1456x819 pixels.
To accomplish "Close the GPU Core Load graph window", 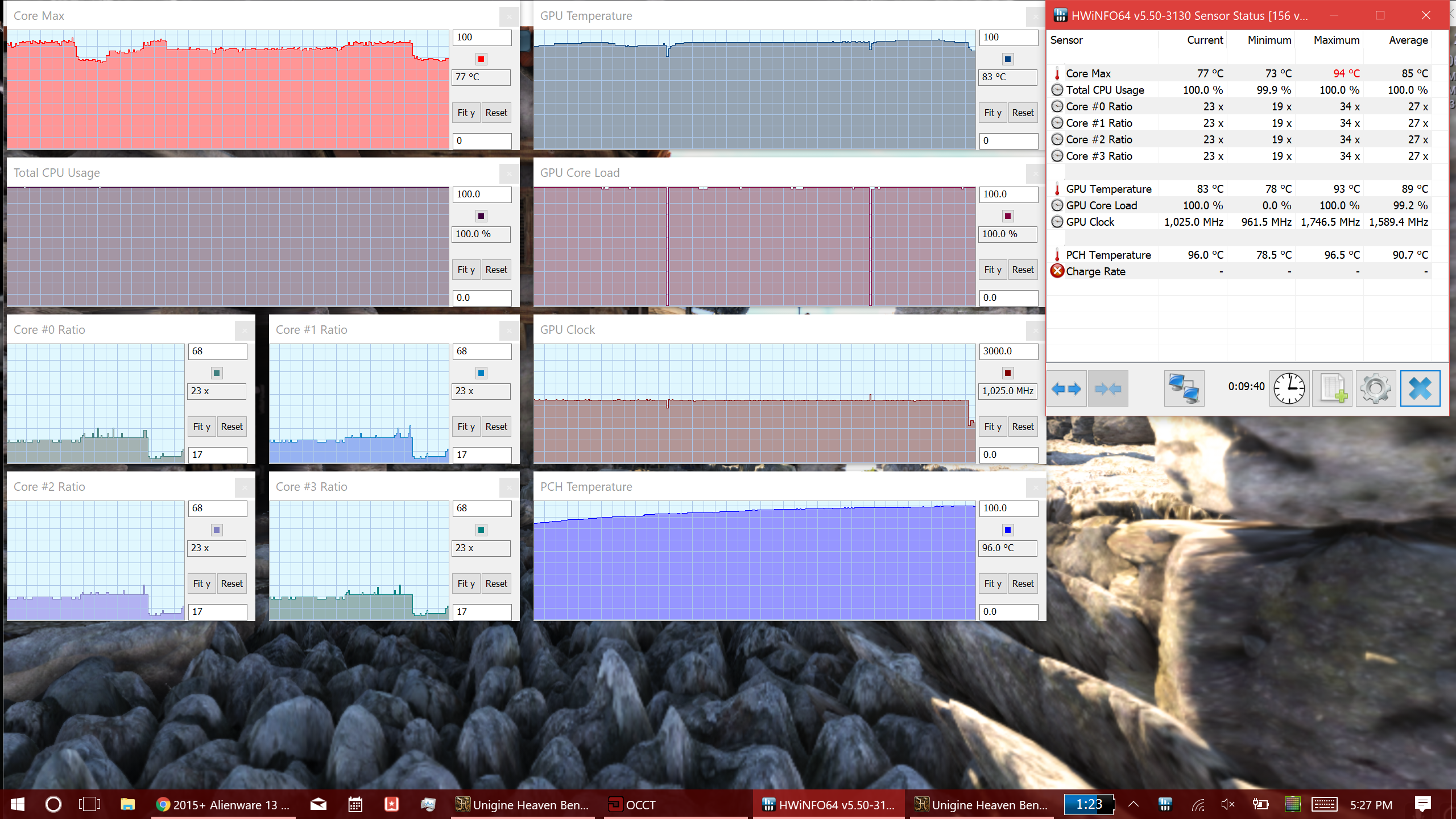I will tap(1036, 173).
